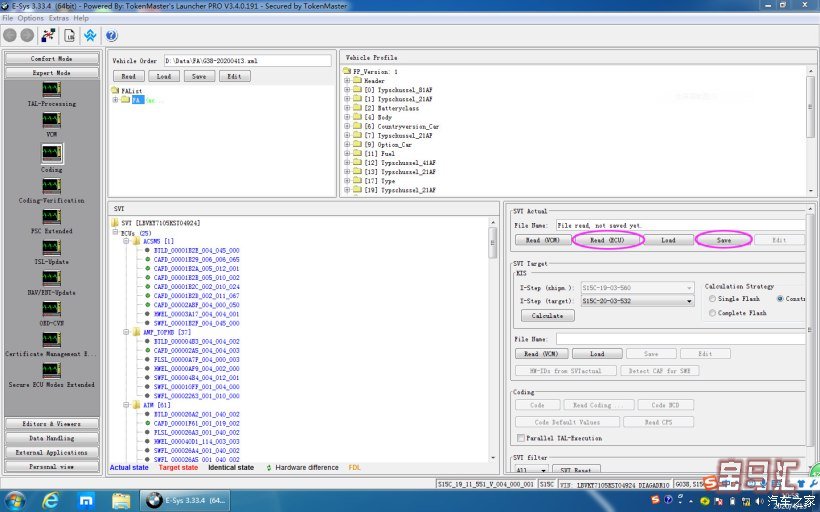Click Load button under SVT Target

tap(597, 354)
